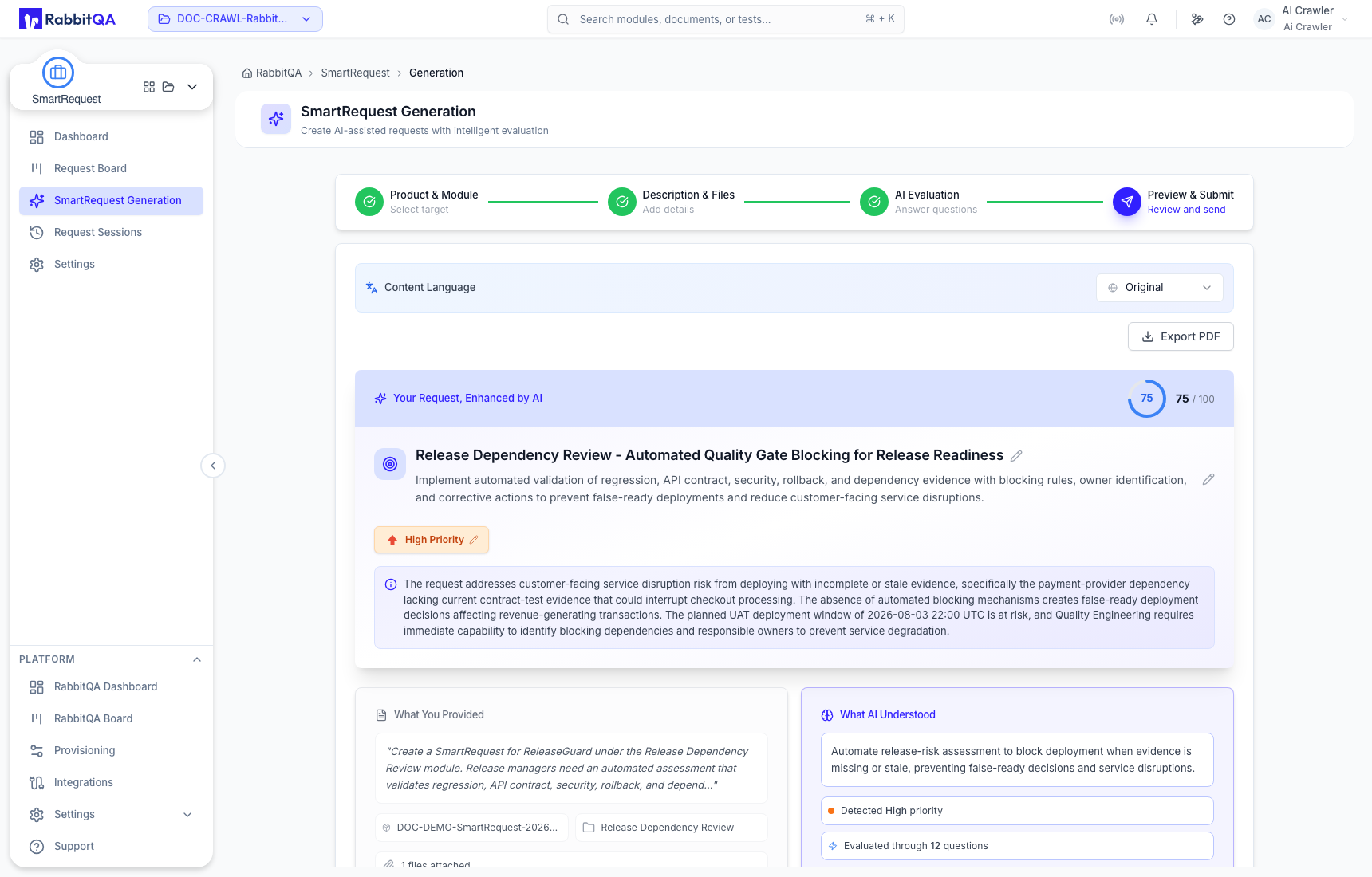Open the translation language icon in header

[x=1197, y=19]
